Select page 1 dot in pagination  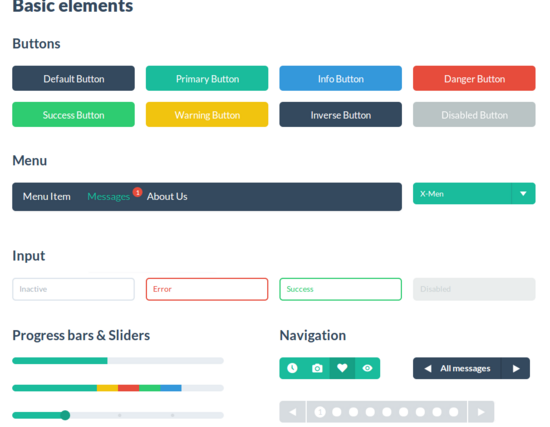[x=320, y=412]
